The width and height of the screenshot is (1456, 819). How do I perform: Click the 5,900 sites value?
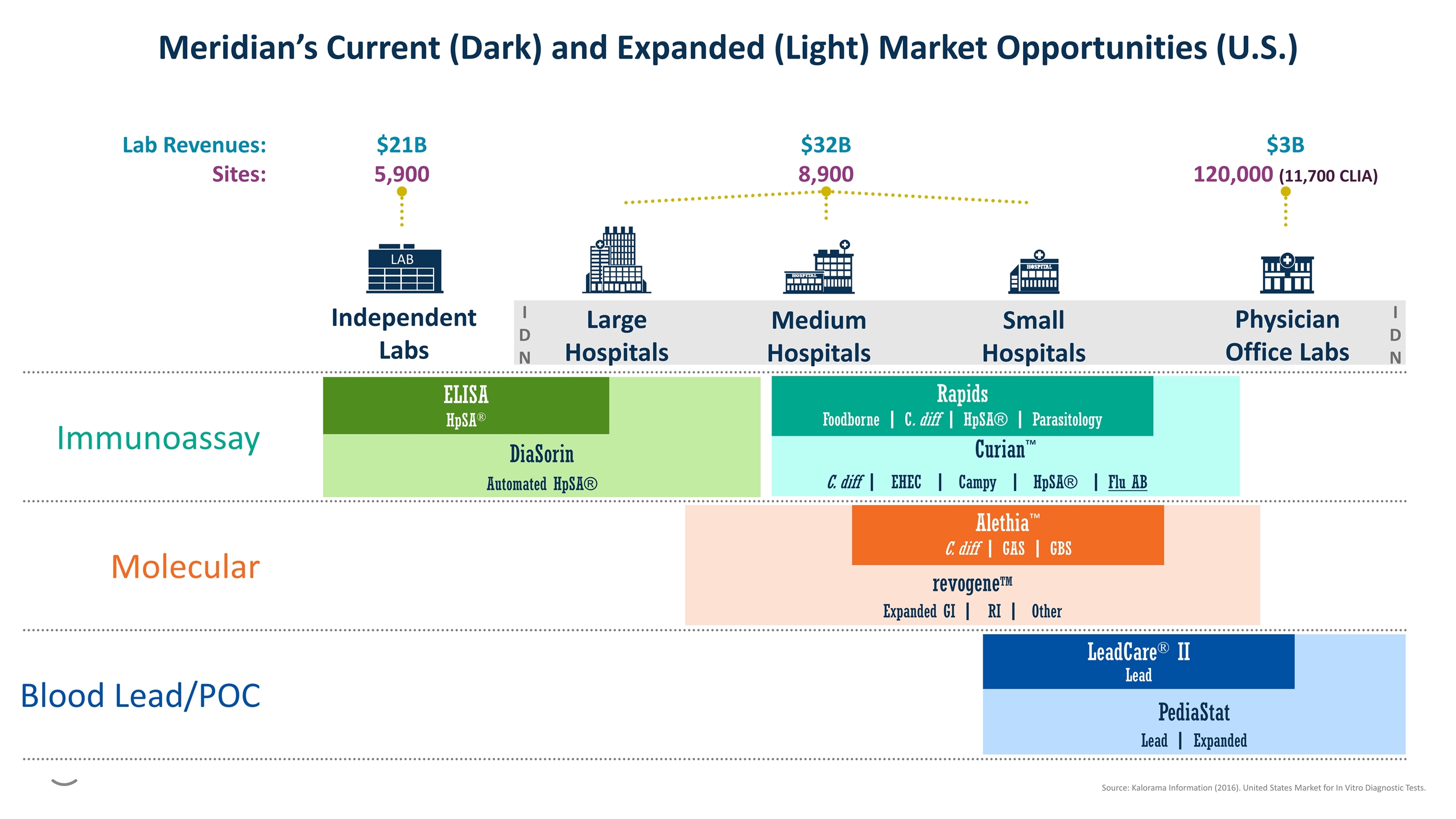point(402,174)
